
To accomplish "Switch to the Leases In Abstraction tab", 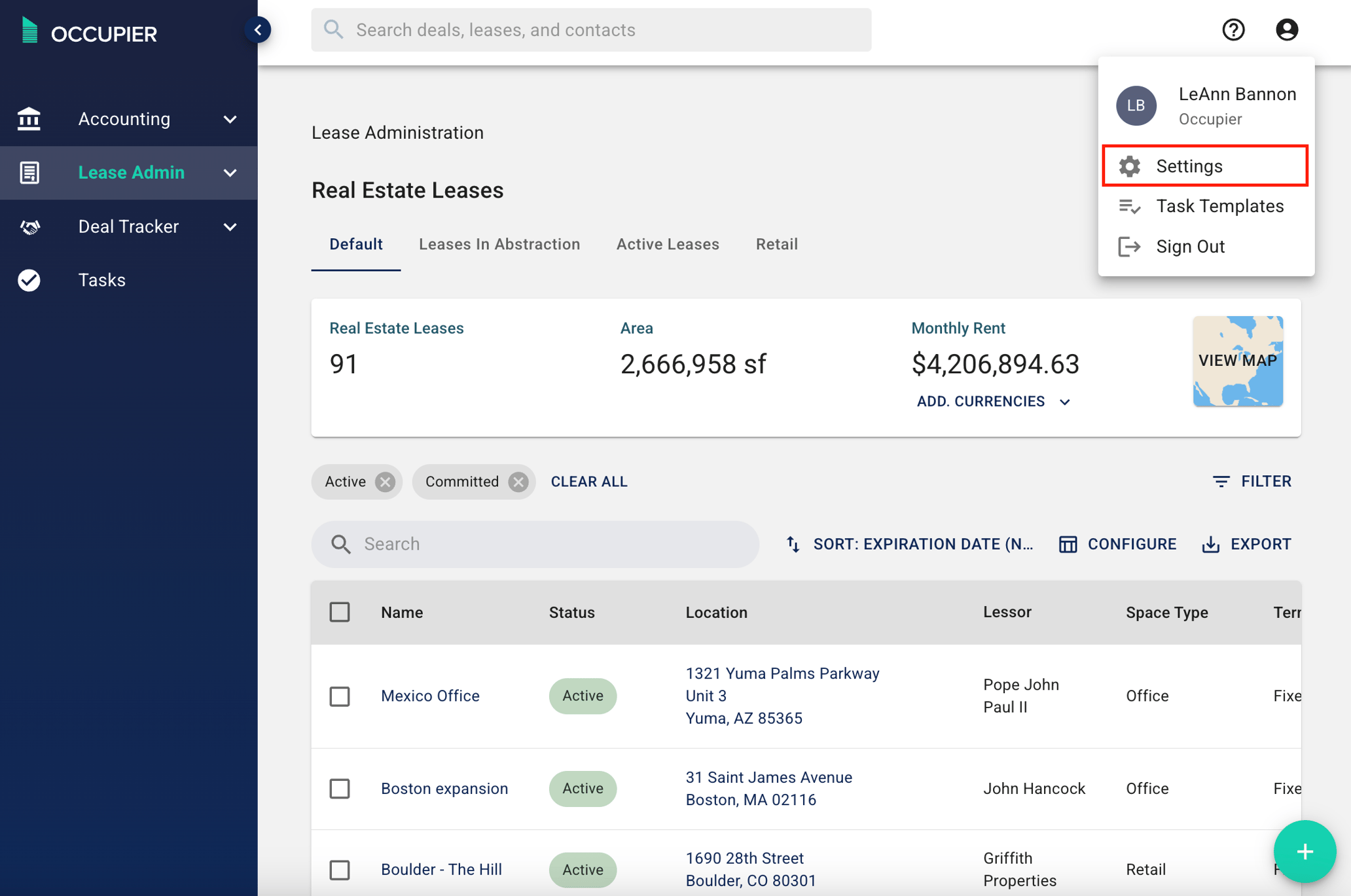I will click(499, 244).
